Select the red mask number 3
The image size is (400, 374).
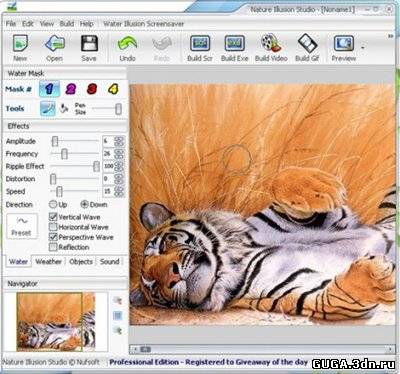pos(92,89)
